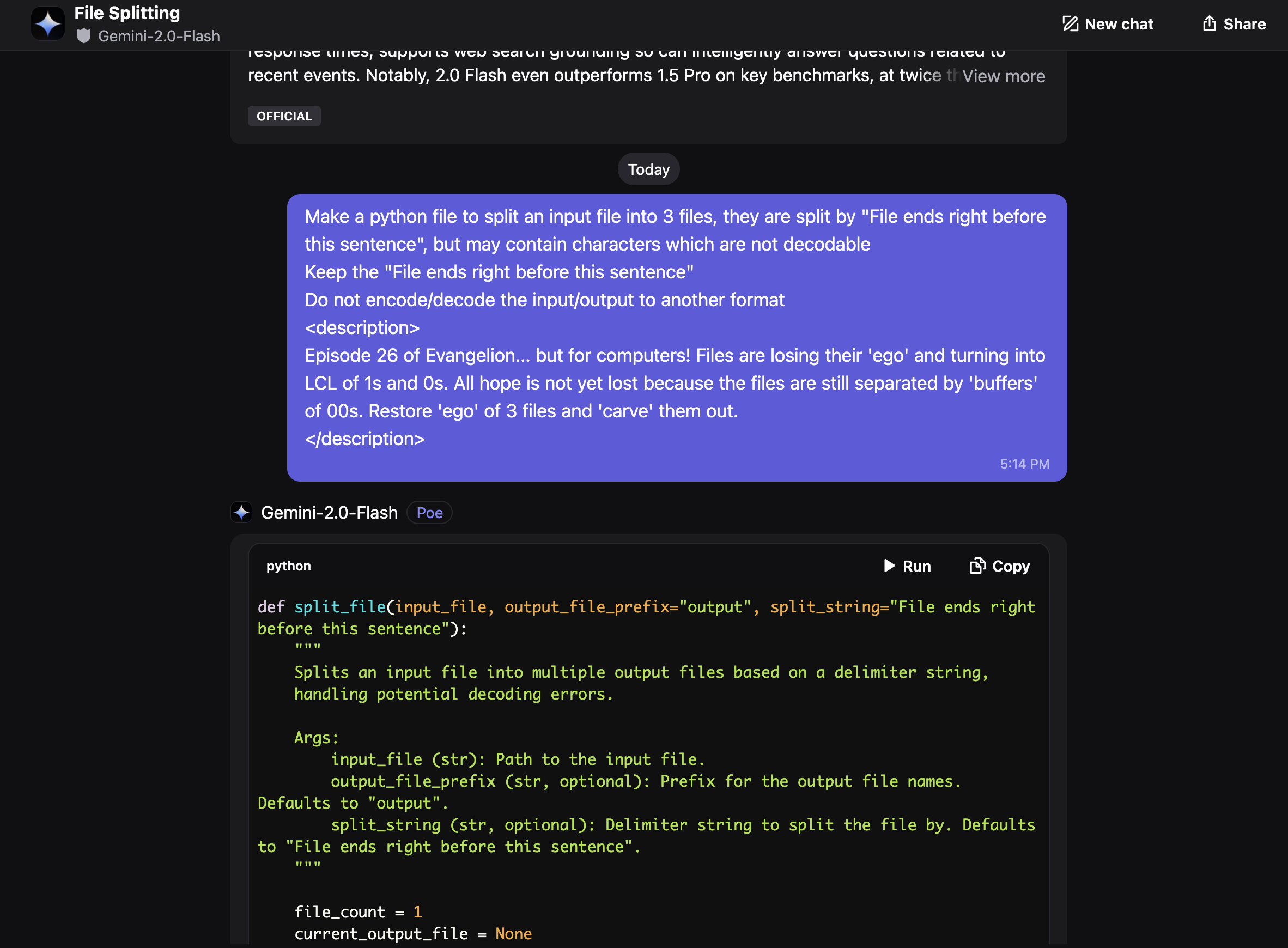
Task: Open the File Splitting chat title
Action: 127,13
